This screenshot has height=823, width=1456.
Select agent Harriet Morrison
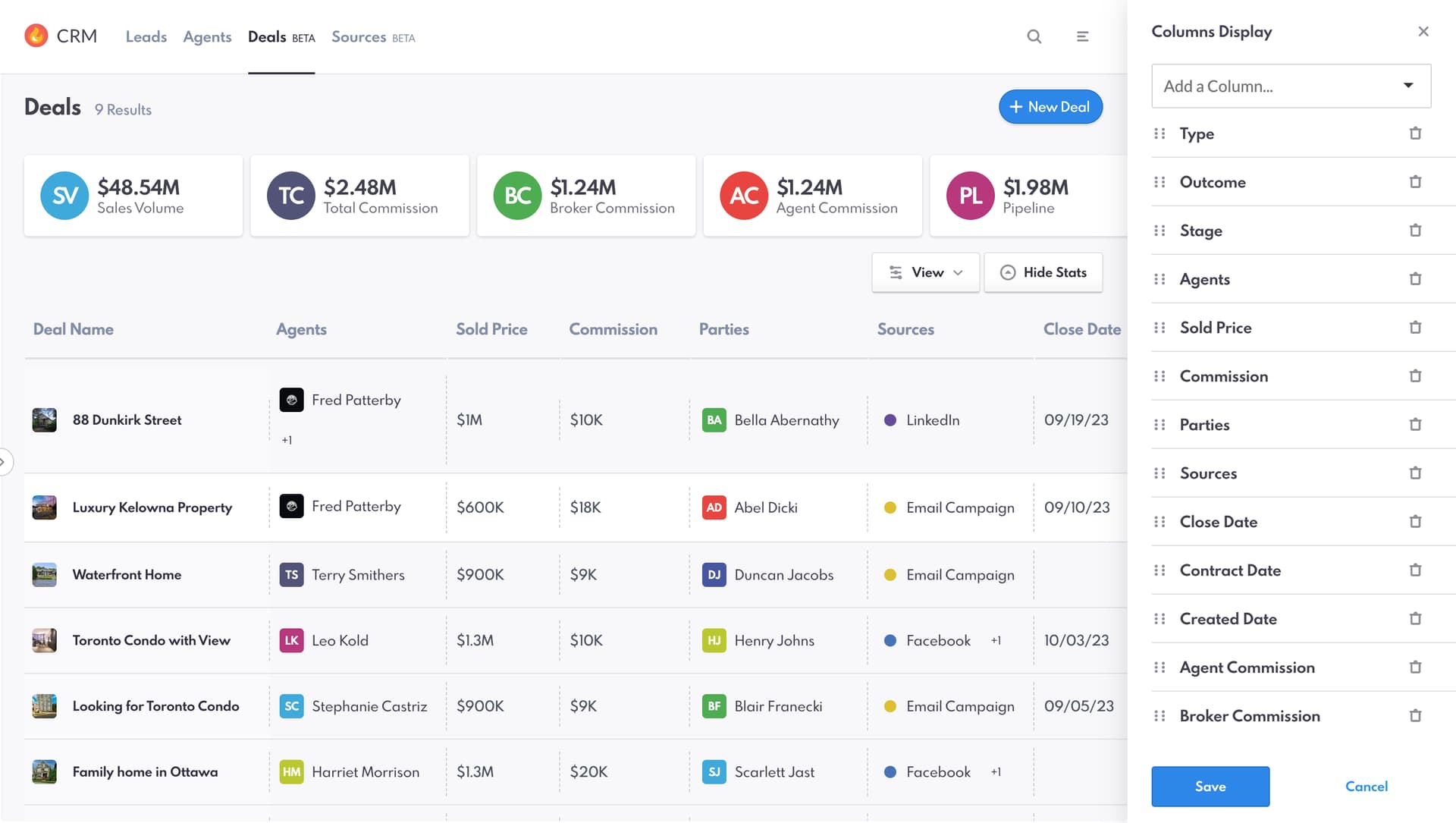click(x=366, y=772)
